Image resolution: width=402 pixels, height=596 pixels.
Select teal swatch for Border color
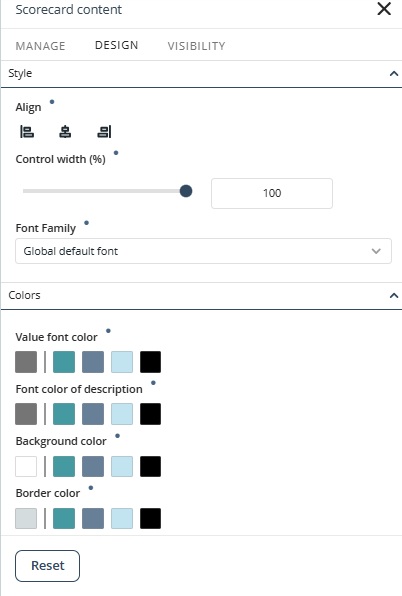[x=64, y=518]
